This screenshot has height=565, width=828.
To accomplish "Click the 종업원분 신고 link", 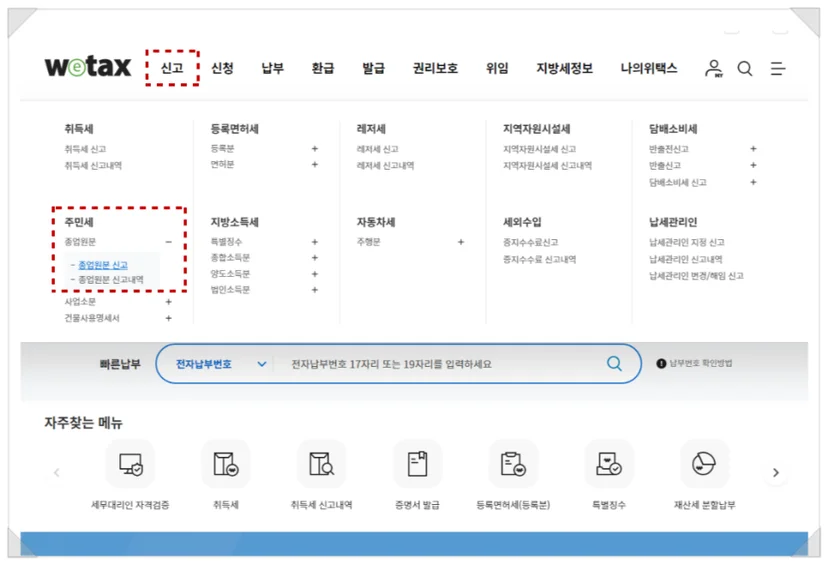I will (103, 265).
